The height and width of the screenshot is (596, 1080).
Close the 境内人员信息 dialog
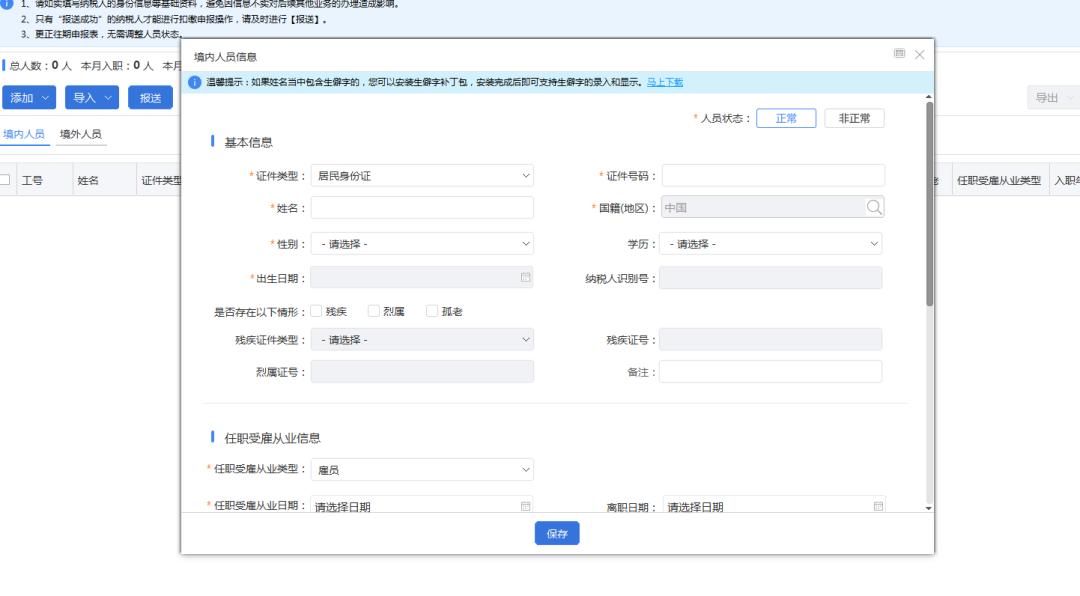pos(920,55)
